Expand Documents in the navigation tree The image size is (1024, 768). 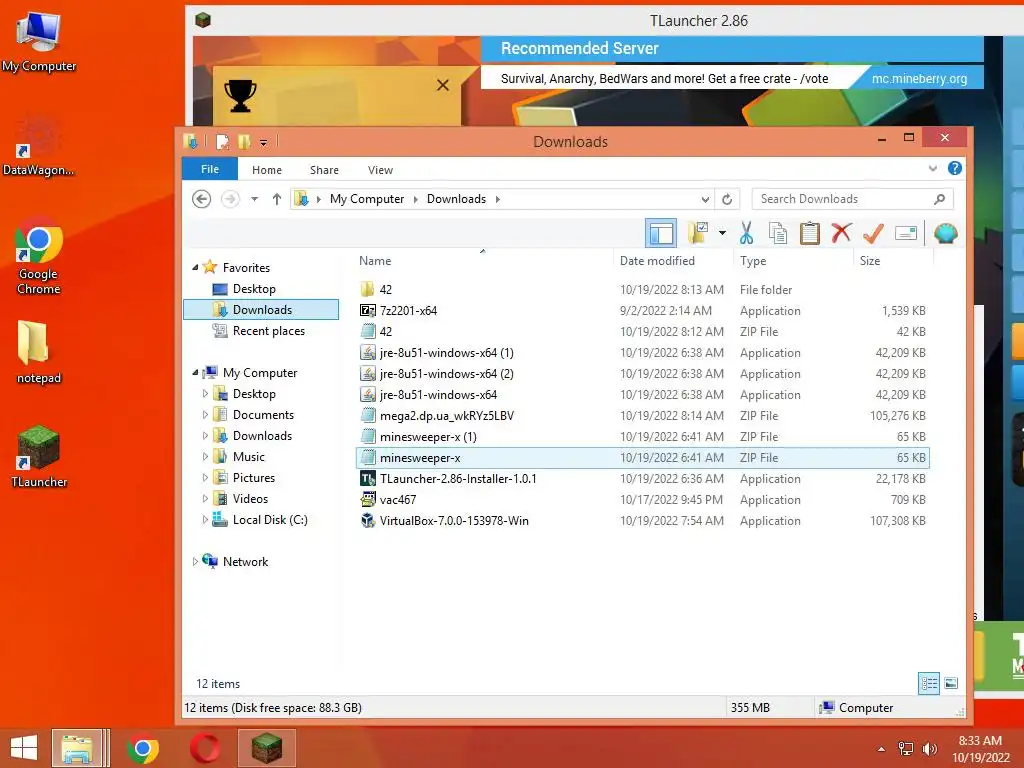coord(204,415)
